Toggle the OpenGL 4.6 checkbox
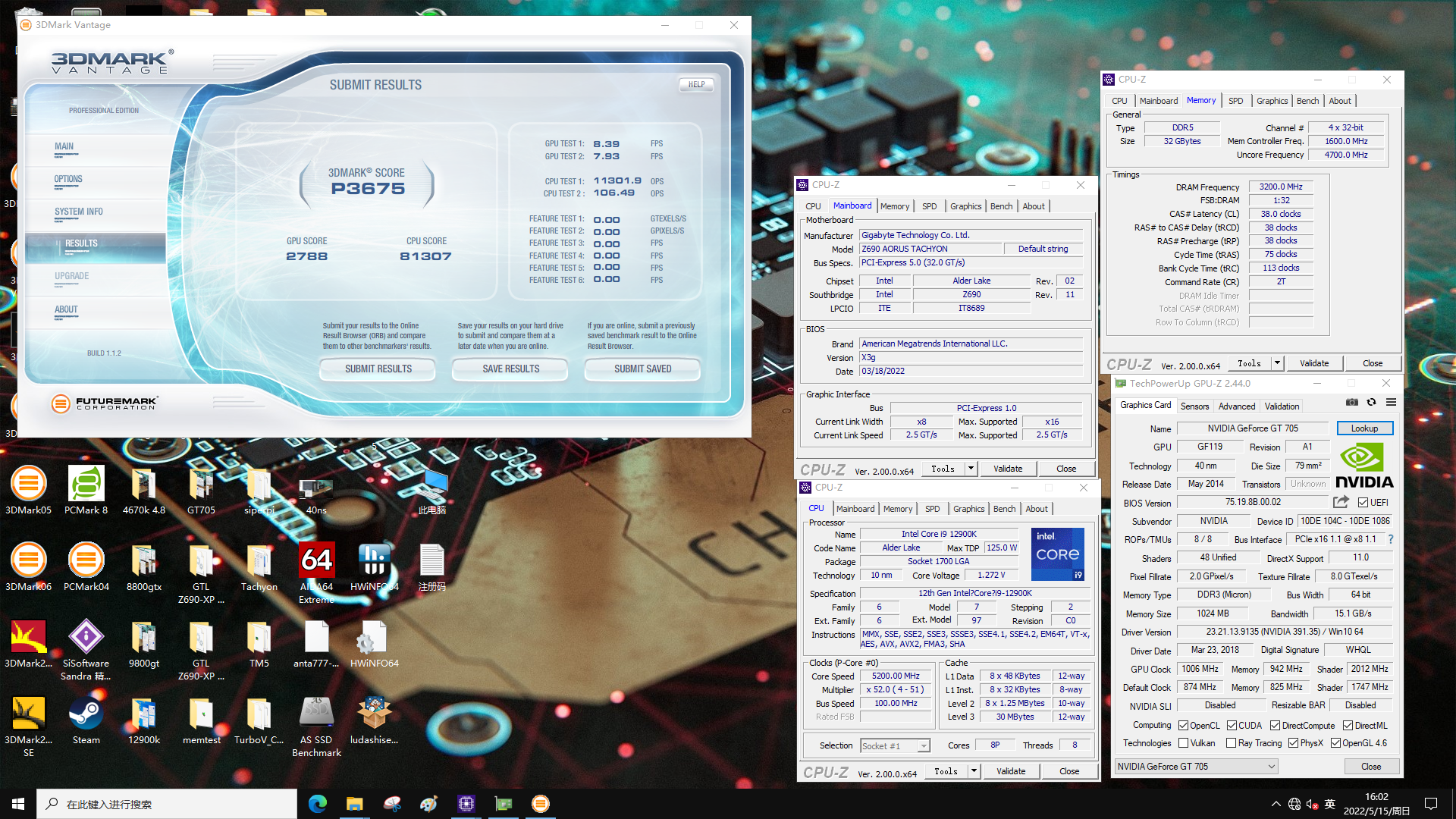 click(1335, 743)
